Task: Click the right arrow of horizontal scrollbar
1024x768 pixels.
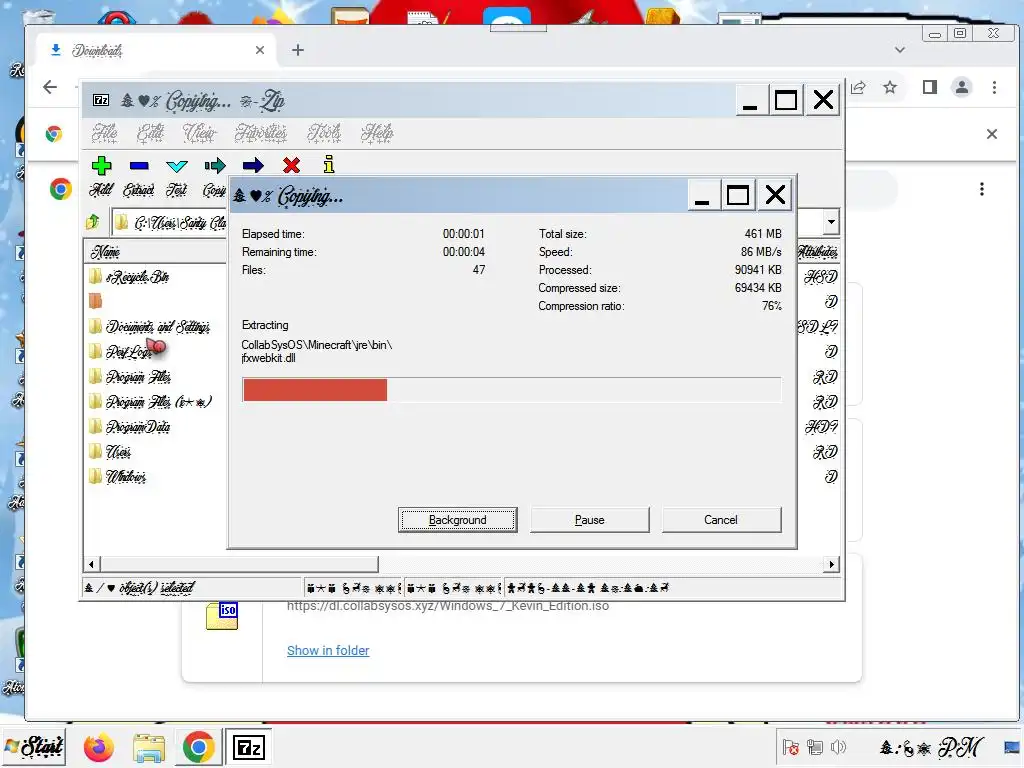Action: coord(831,564)
